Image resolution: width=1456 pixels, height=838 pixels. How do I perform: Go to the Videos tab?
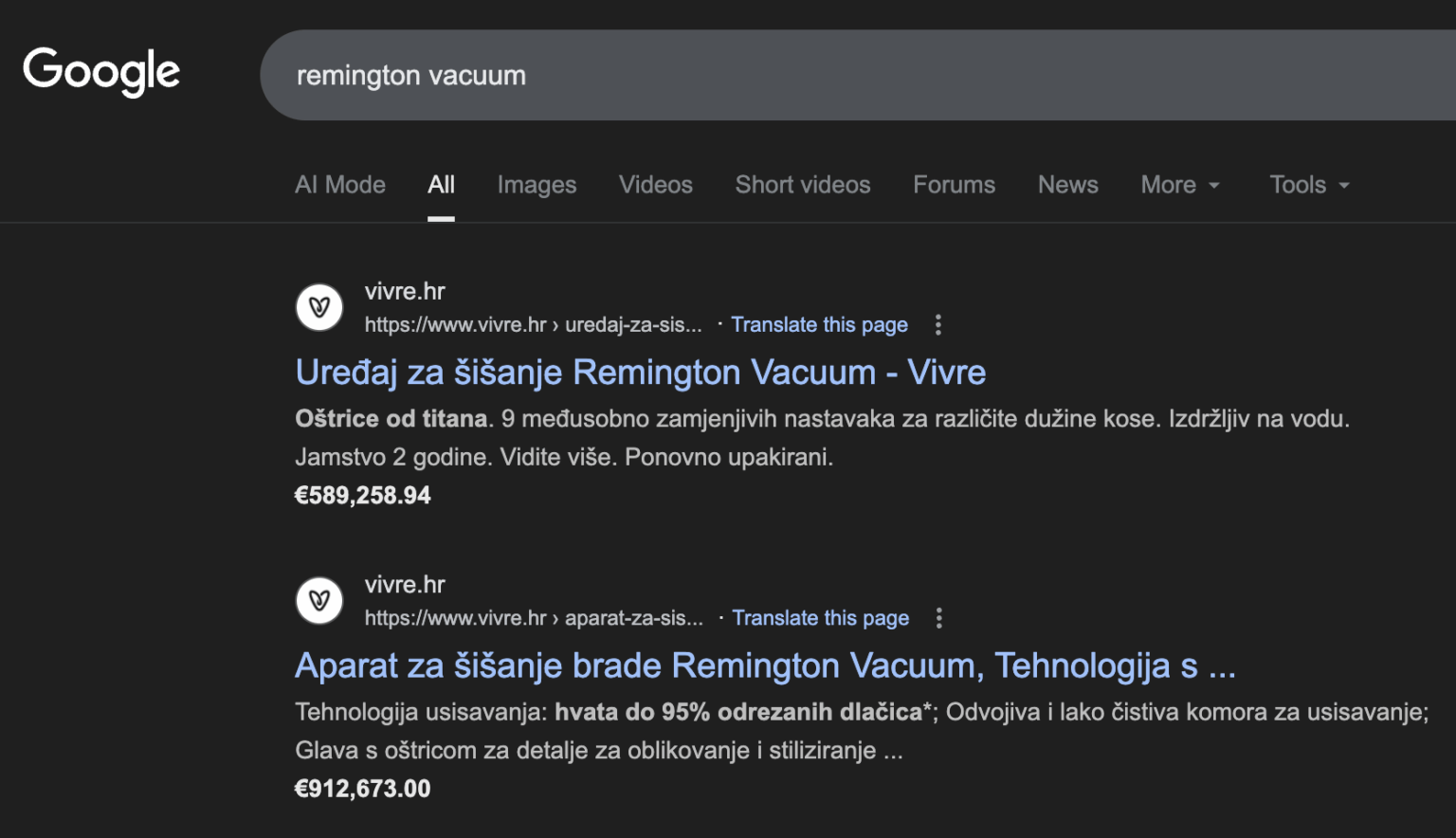(x=656, y=185)
